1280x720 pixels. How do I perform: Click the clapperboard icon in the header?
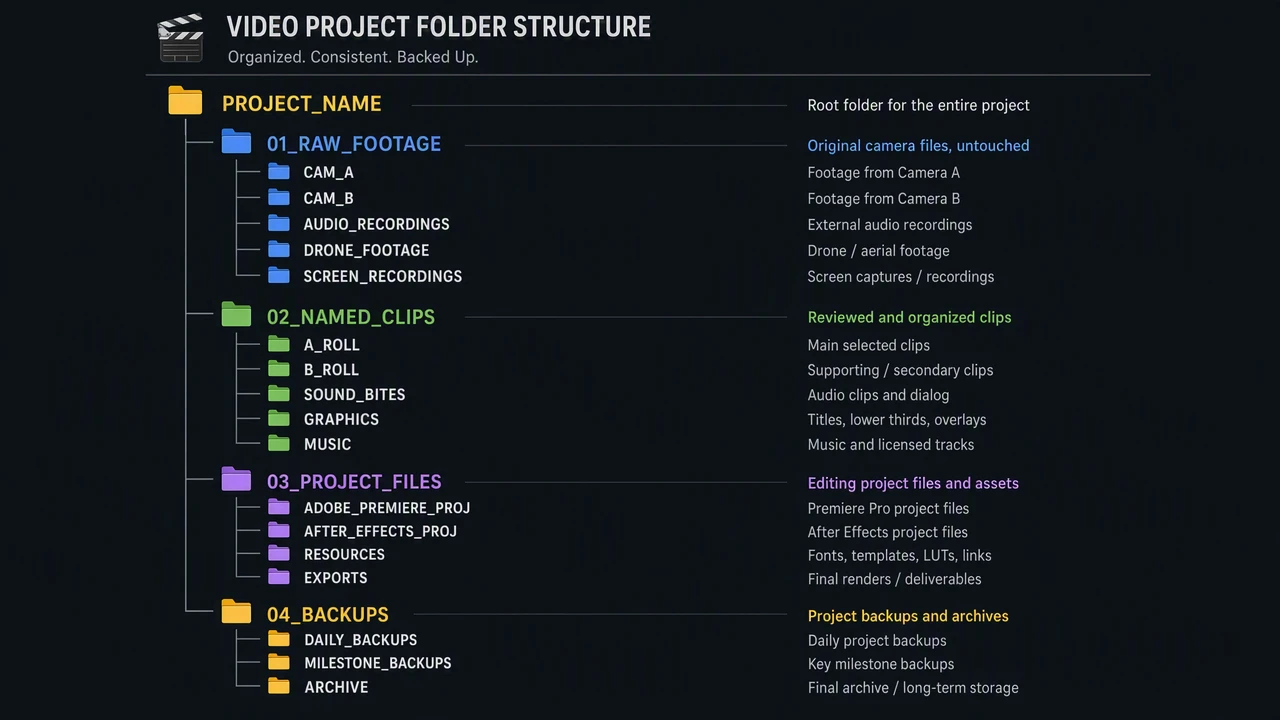(181, 38)
